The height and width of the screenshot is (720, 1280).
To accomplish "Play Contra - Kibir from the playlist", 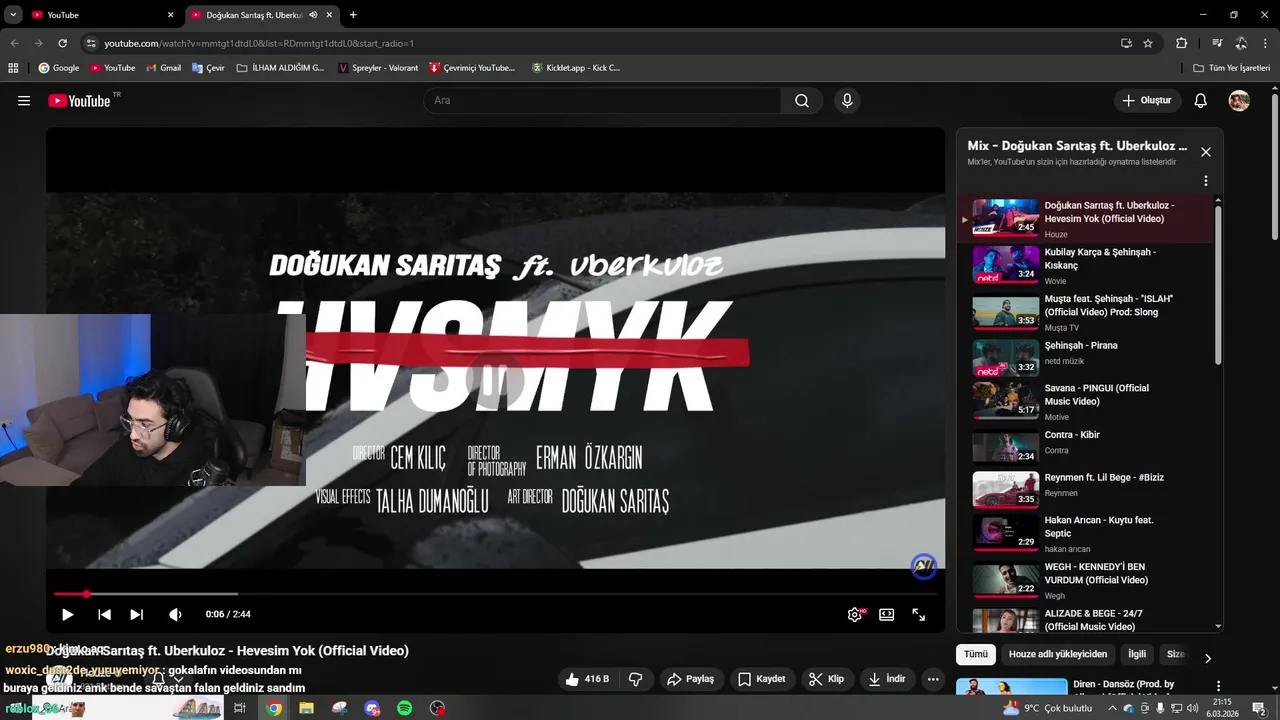I will pos(1085,446).
